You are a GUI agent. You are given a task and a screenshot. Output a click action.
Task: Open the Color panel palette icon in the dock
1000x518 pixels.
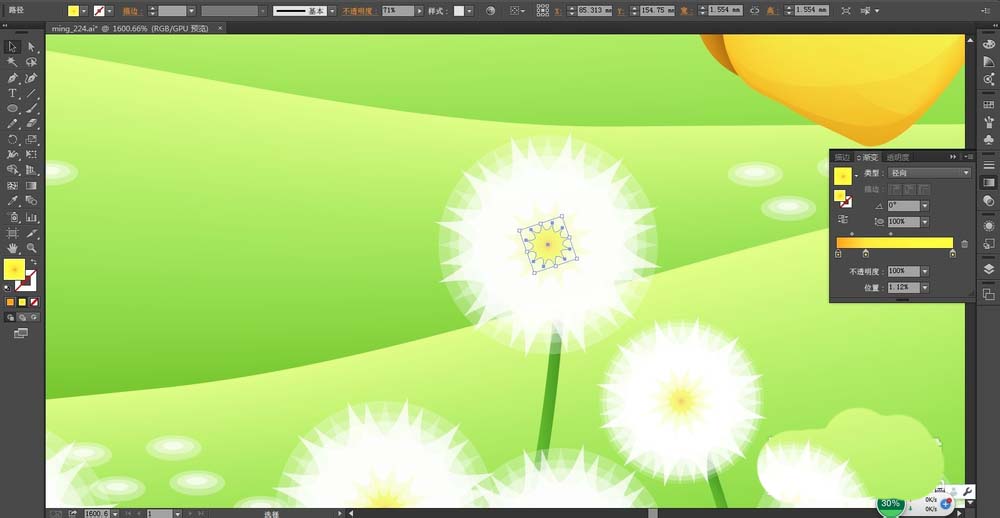[989, 44]
